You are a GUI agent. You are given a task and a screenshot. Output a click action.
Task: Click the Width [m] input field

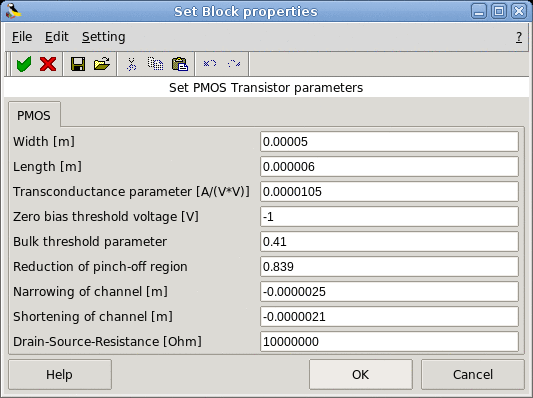click(389, 141)
